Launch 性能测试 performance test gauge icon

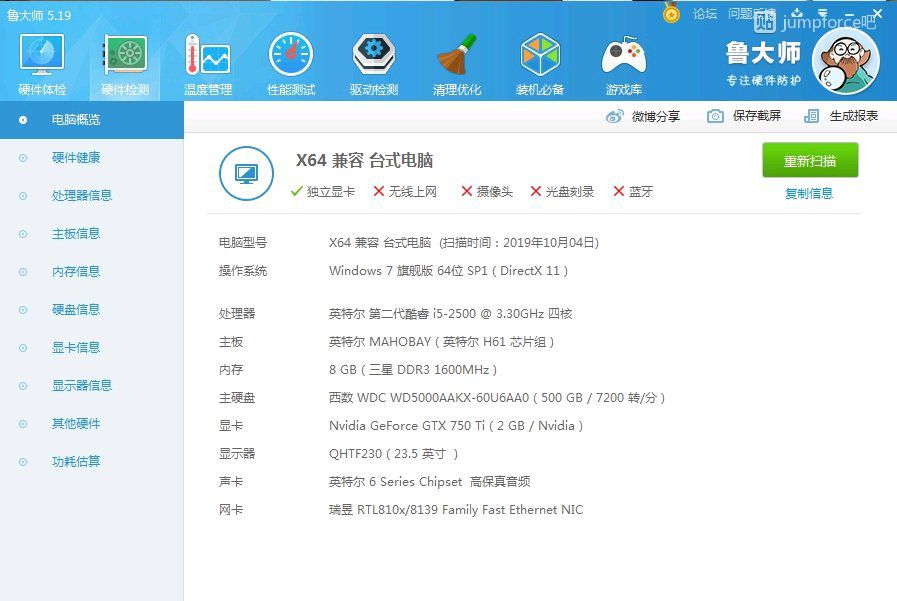(x=291, y=55)
